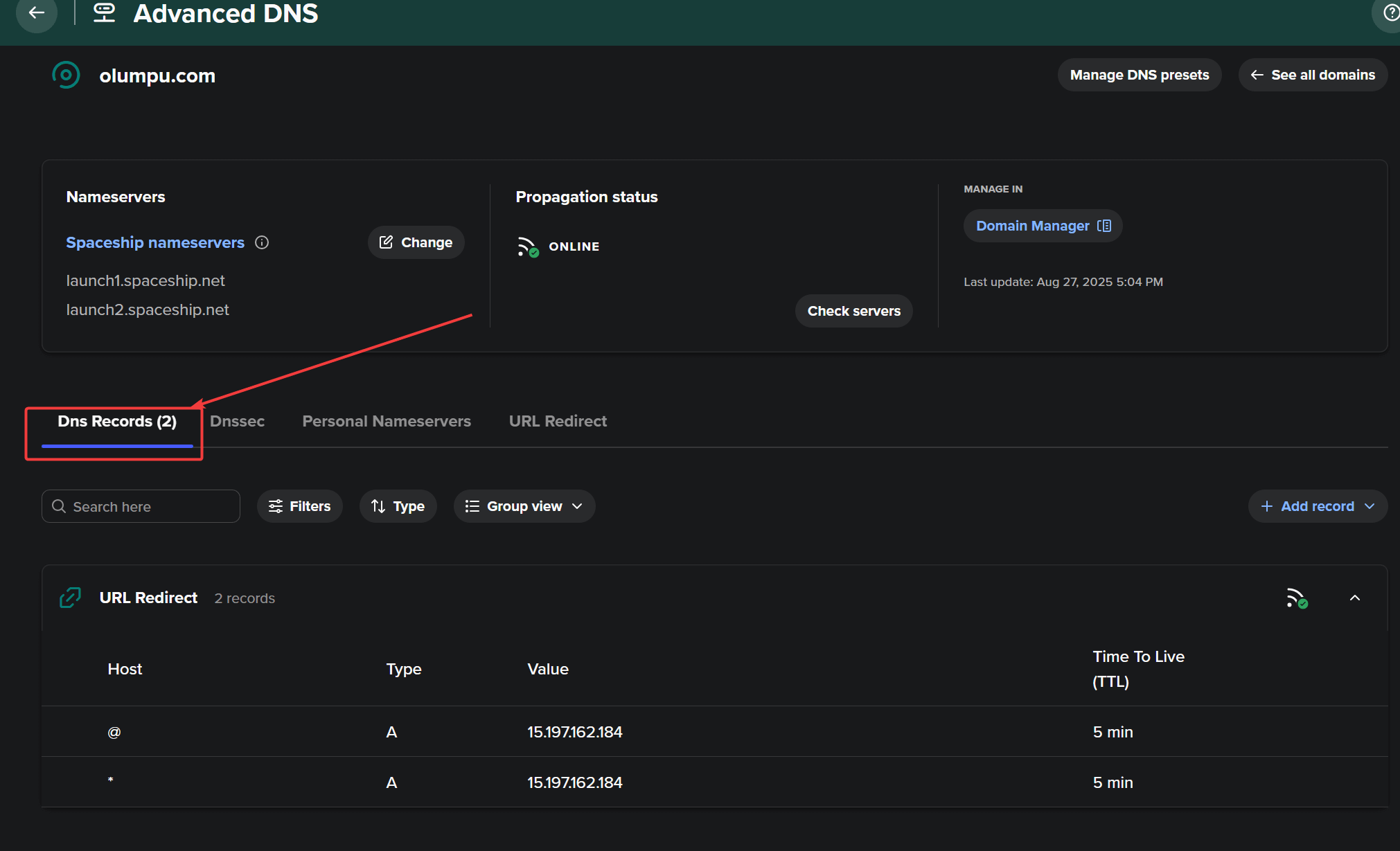Open Manage DNS presets
The image size is (1400, 851).
click(x=1139, y=75)
